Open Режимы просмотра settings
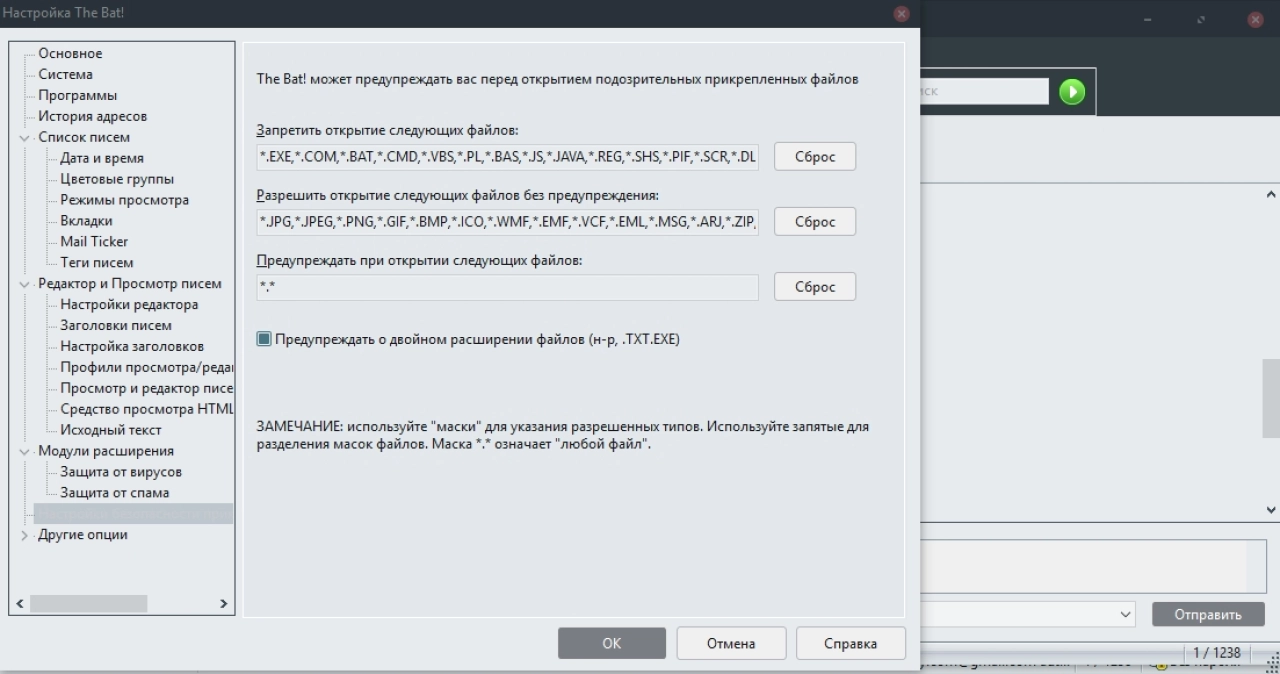This screenshot has width=1280, height=674. click(x=124, y=201)
